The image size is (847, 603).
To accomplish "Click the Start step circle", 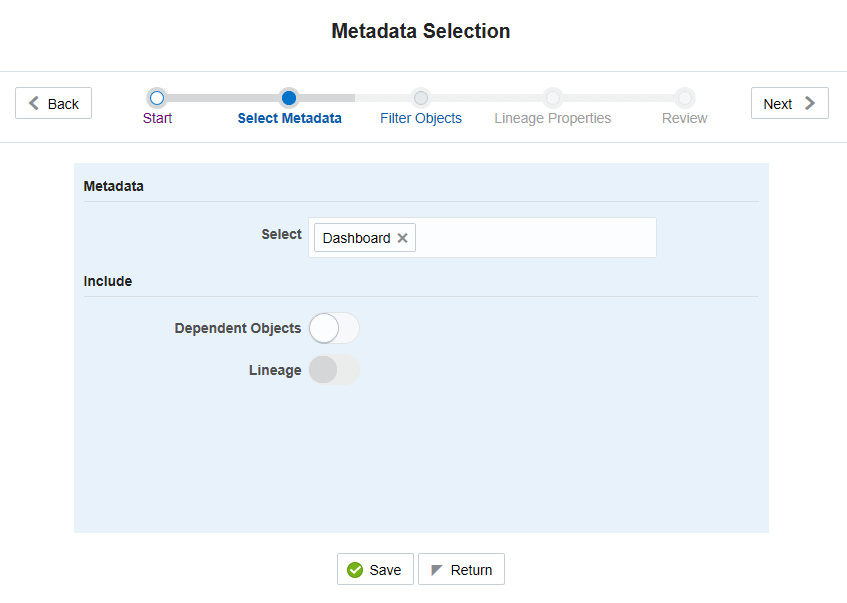I will pyautogui.click(x=156, y=98).
